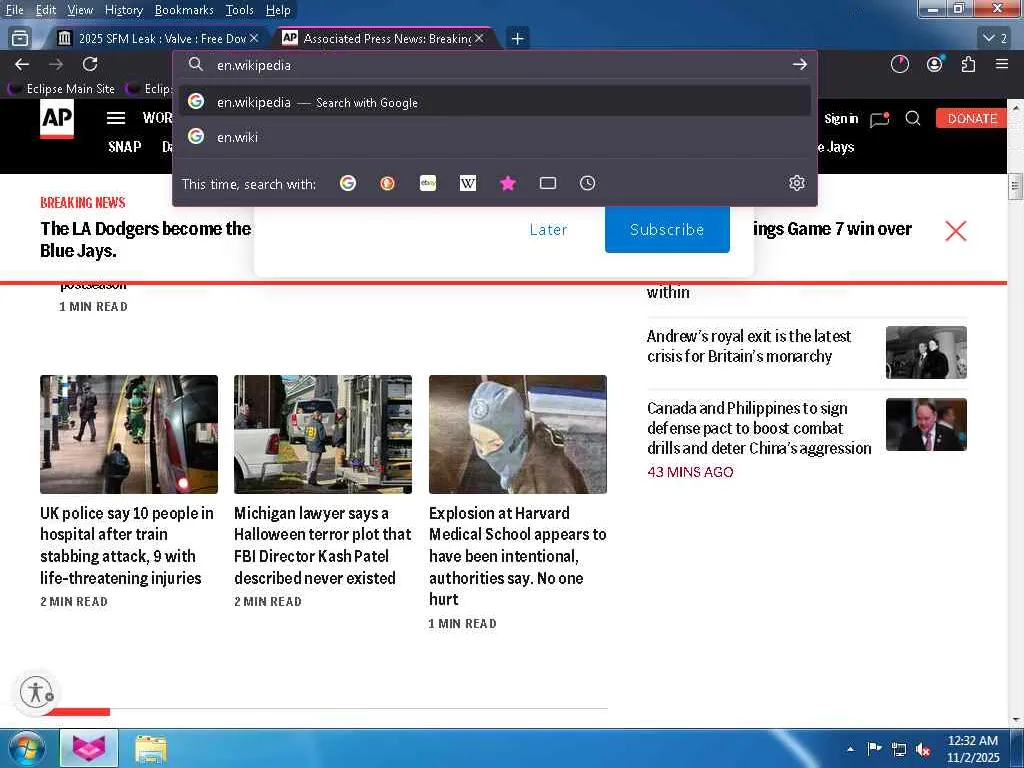The image size is (1024, 768).
Task: Open a new tab with plus button
Action: click(x=517, y=39)
